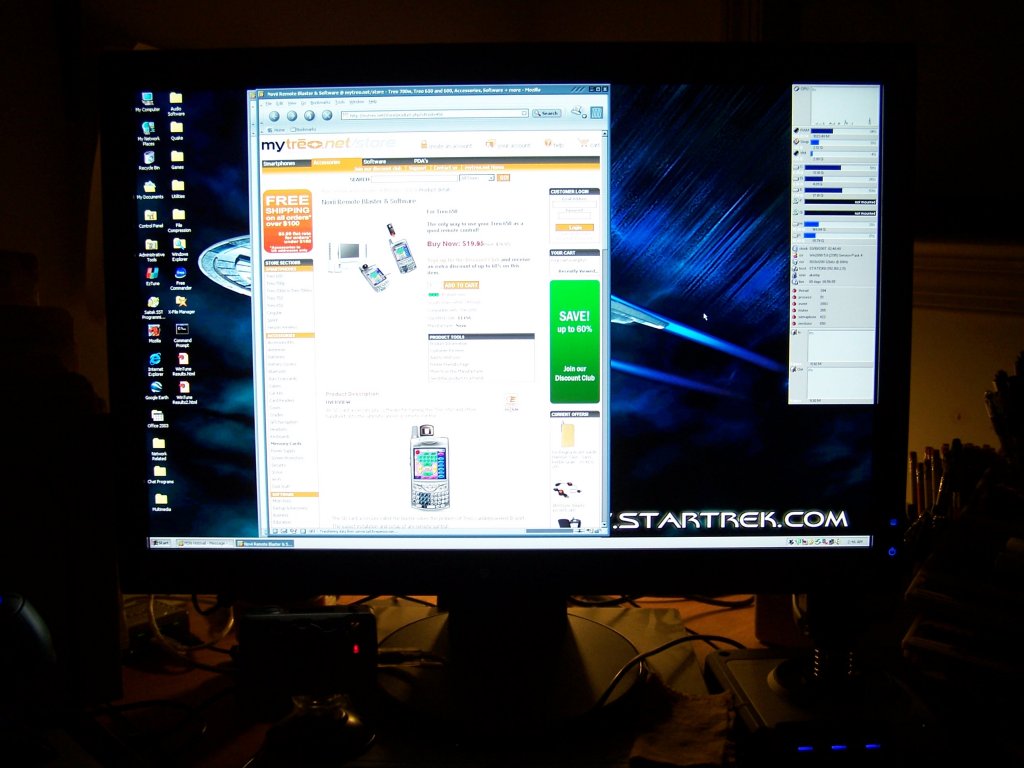This screenshot has width=1024, height=768.
Task: Launch the Free Commander shortcut
Action: tap(180, 279)
